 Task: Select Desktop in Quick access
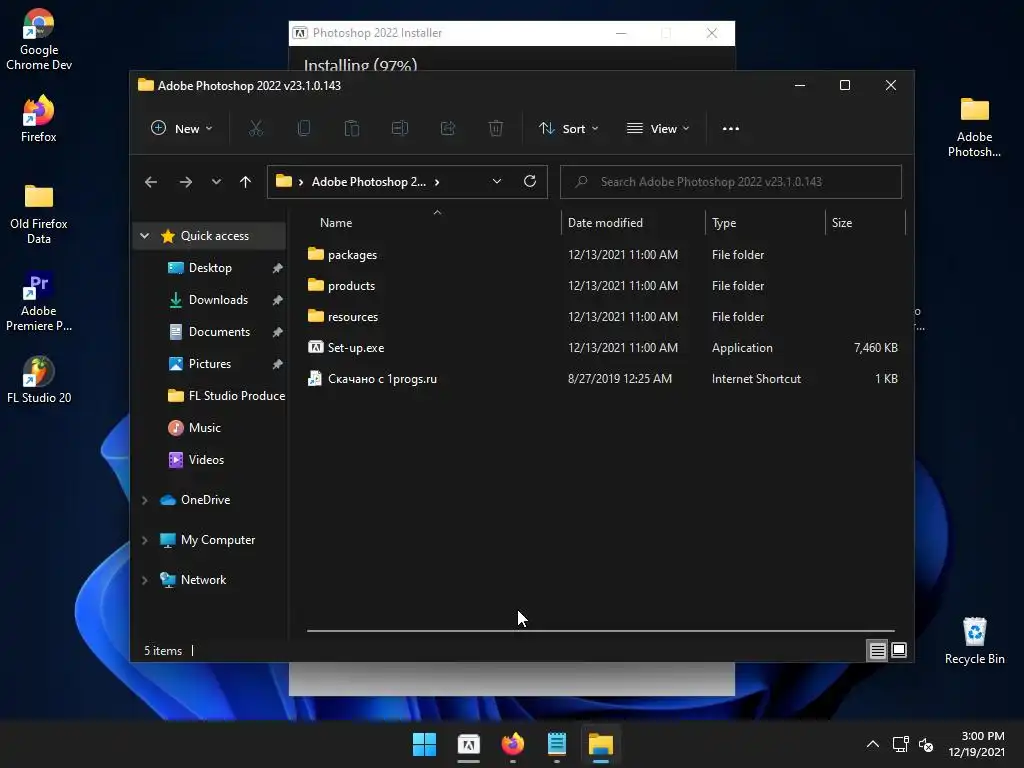[210, 268]
